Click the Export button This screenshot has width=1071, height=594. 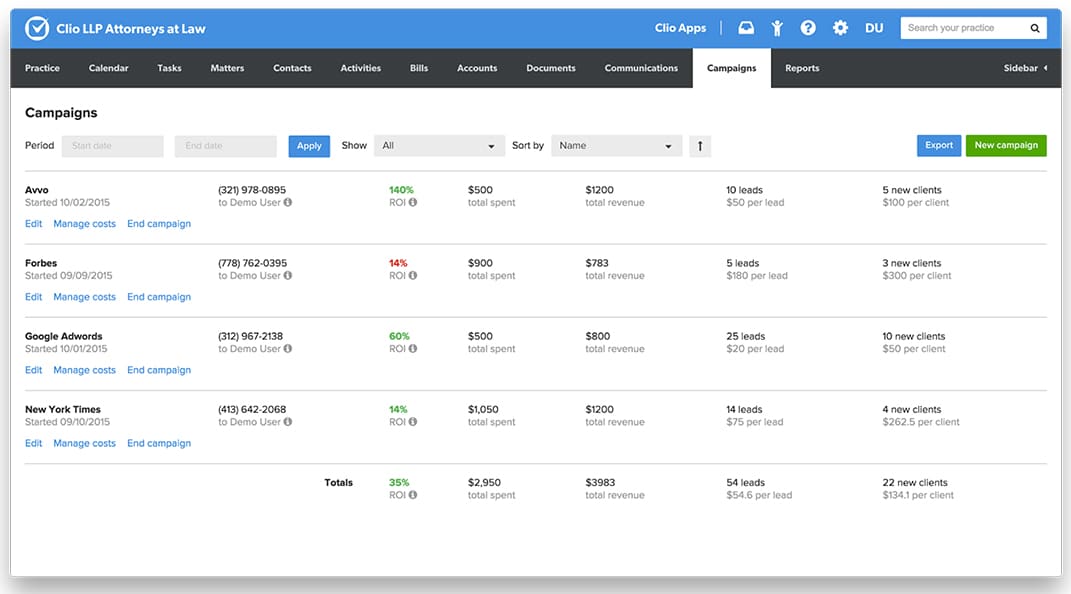938,145
